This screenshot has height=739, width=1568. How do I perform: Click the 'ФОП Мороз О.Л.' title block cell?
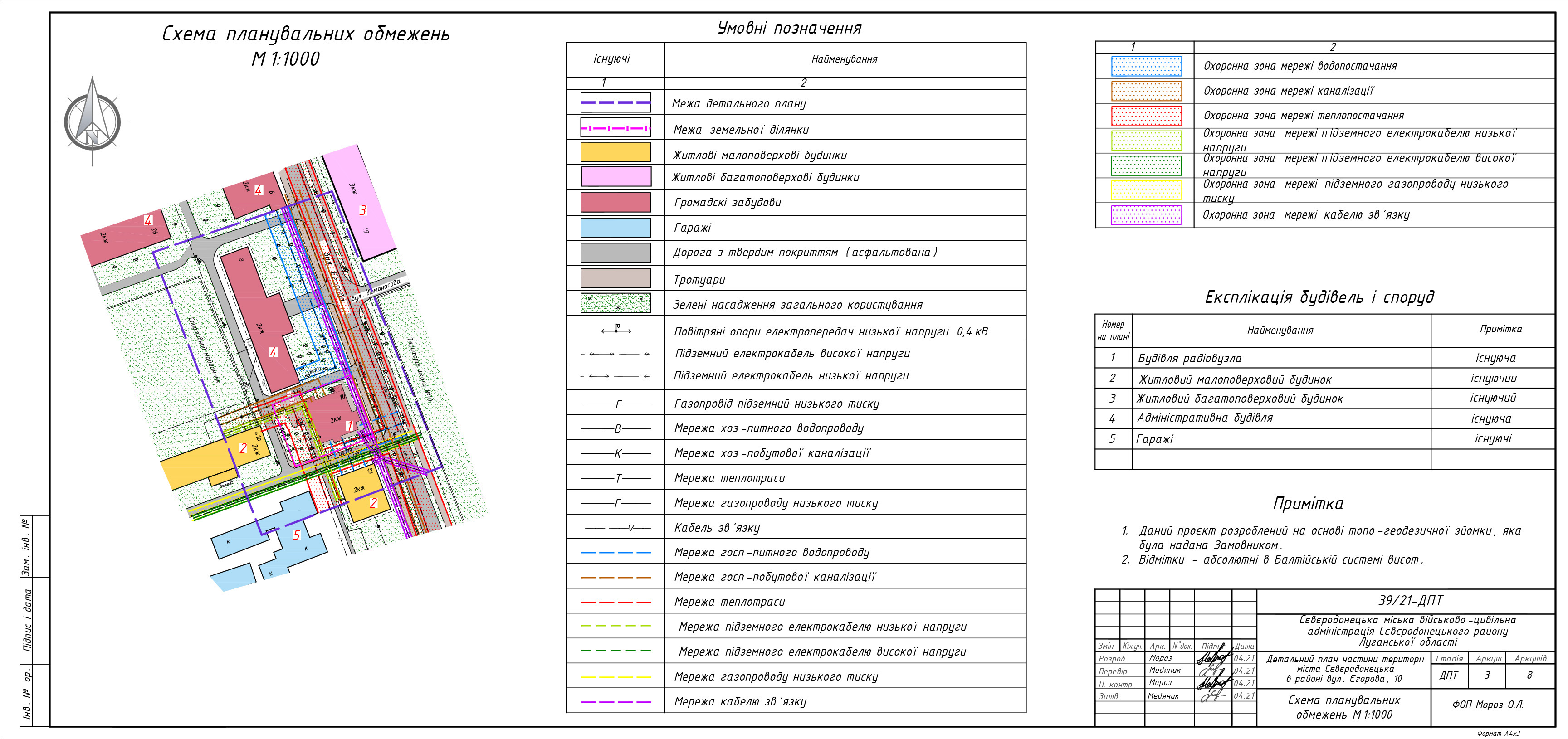coord(1488,705)
